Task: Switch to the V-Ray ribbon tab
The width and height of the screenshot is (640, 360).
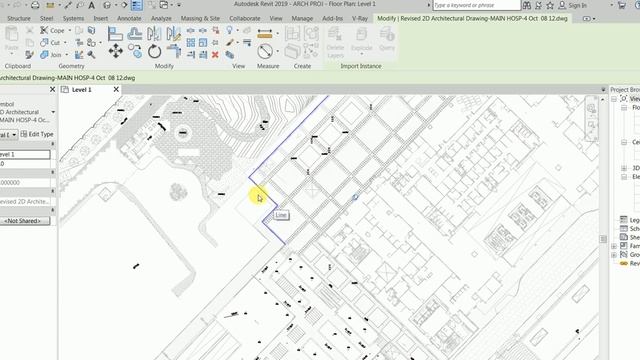Action: point(360,18)
